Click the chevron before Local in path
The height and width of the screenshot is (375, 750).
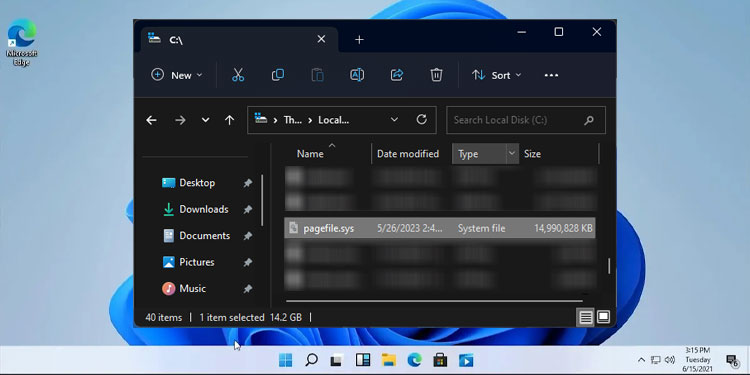(x=310, y=120)
